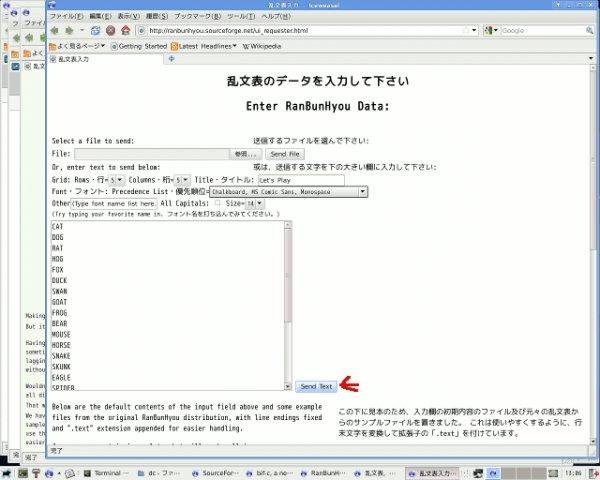Select the 乱文表入力 tab

(105, 59)
